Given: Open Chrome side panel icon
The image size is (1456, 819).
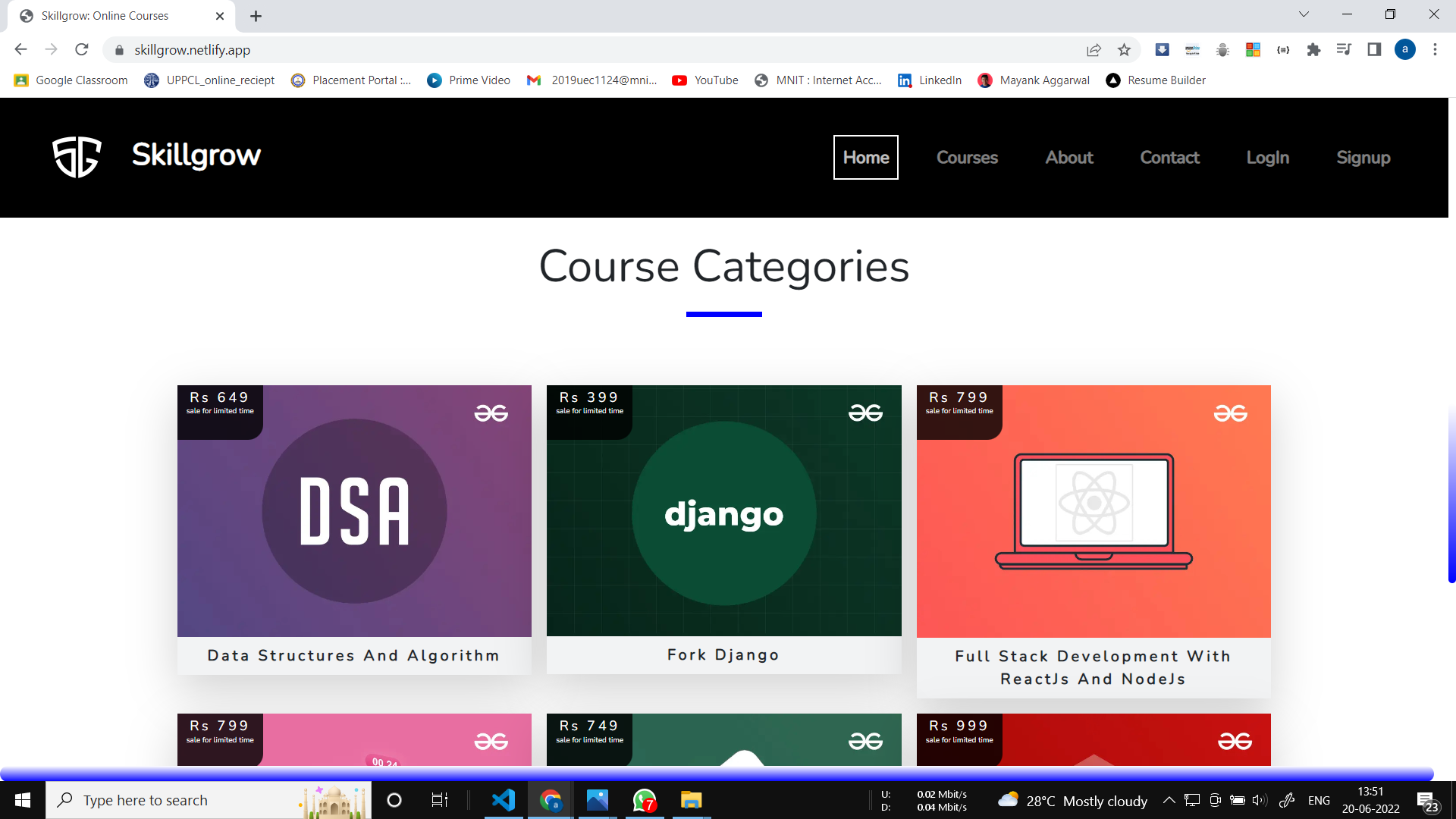Looking at the screenshot, I should tap(1374, 50).
